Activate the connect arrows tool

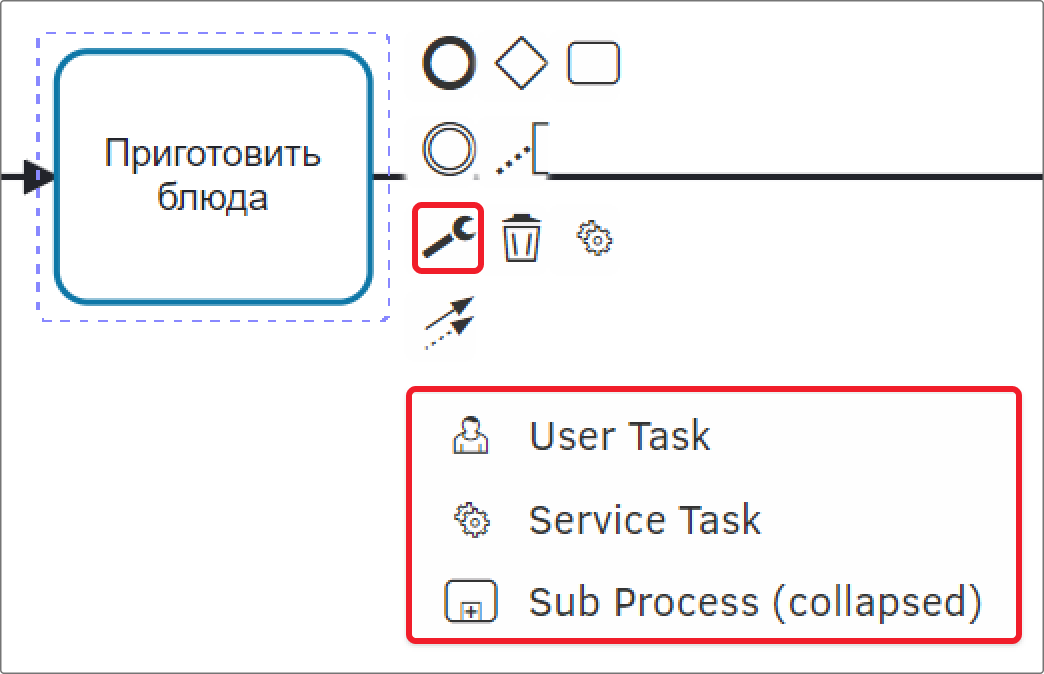449,323
